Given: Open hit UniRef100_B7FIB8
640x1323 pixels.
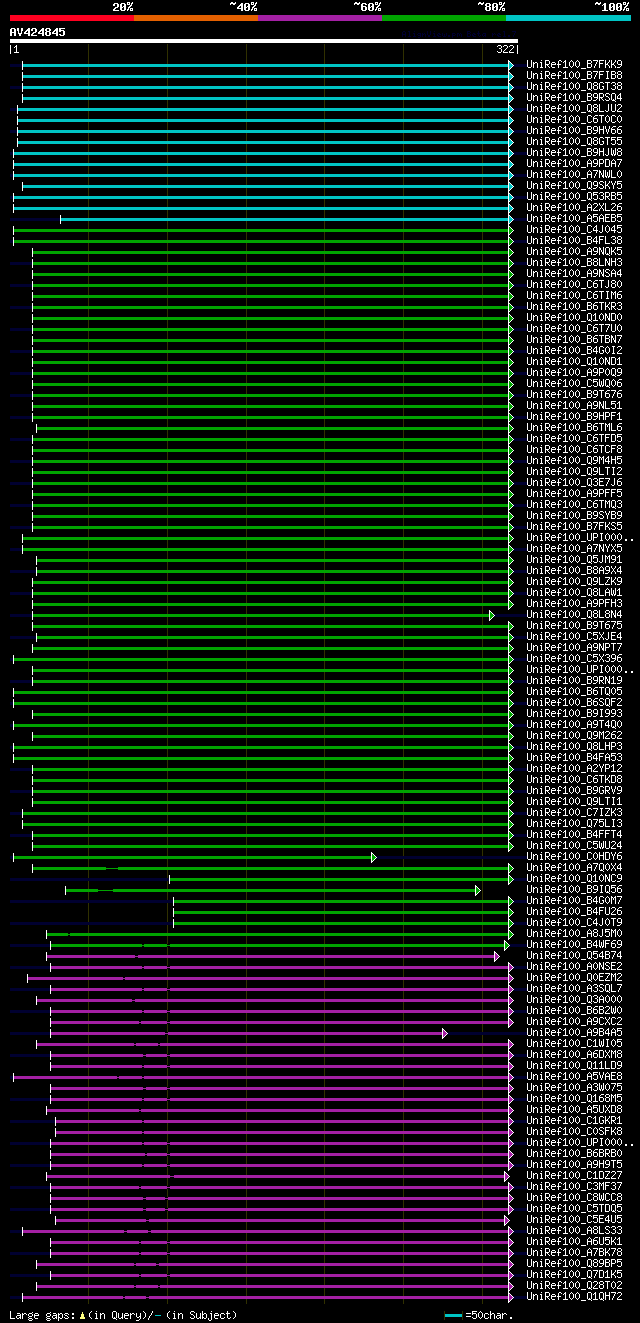Looking at the screenshot, I should pos(574,76).
